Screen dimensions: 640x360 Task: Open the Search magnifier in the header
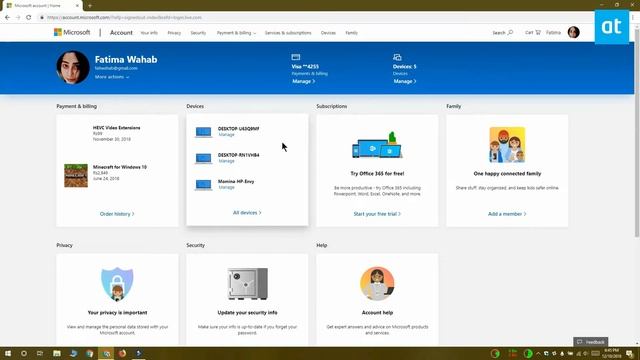[x=510, y=32]
